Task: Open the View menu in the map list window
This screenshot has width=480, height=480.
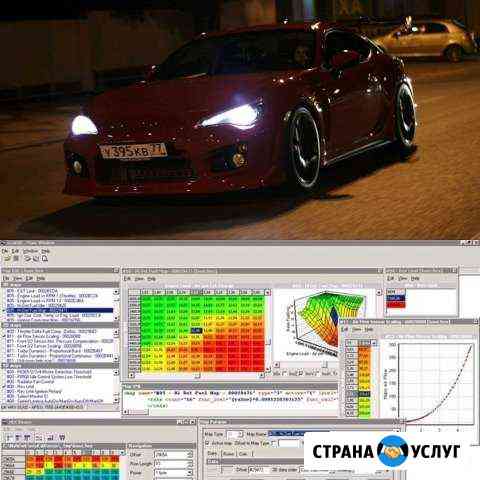Action: tap(17, 278)
